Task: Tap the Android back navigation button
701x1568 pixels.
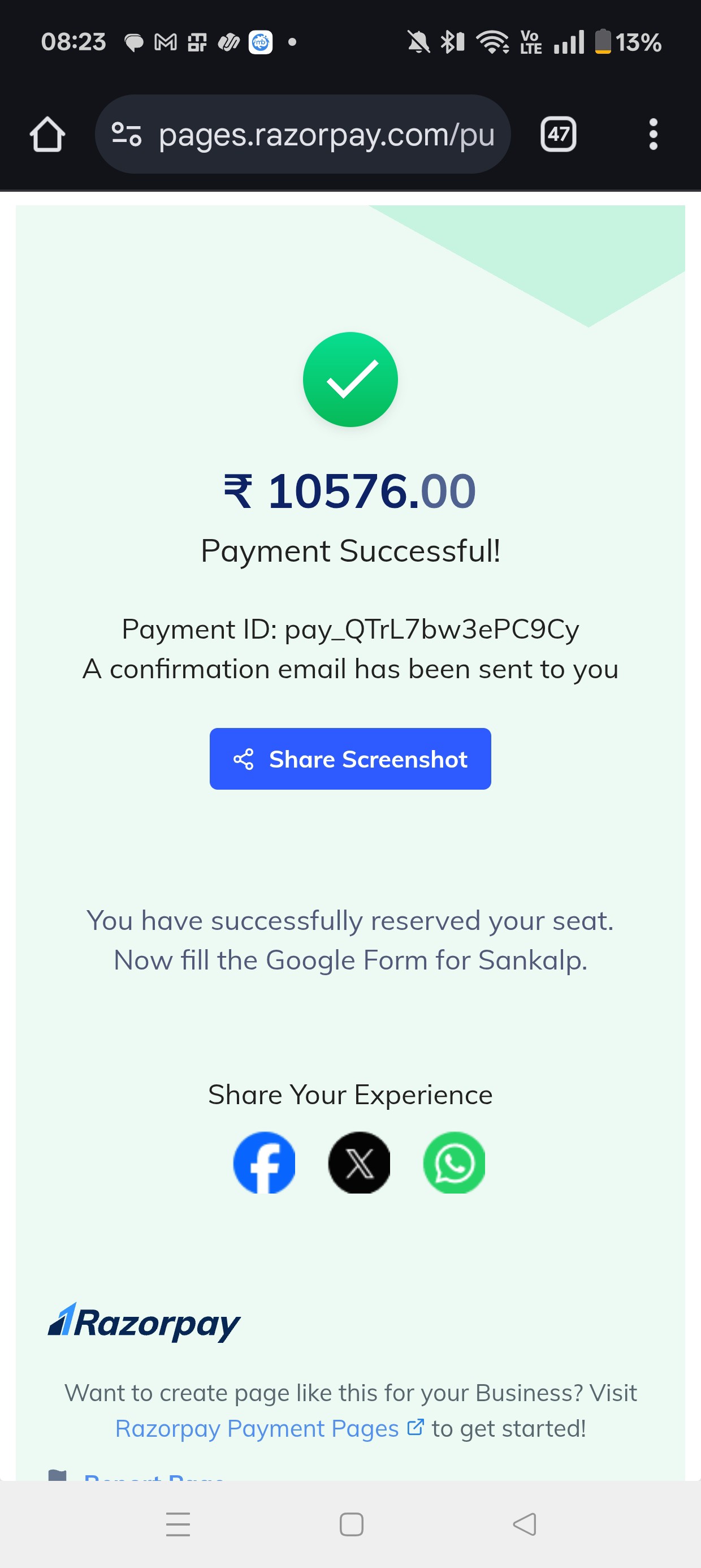Action: [525, 1524]
